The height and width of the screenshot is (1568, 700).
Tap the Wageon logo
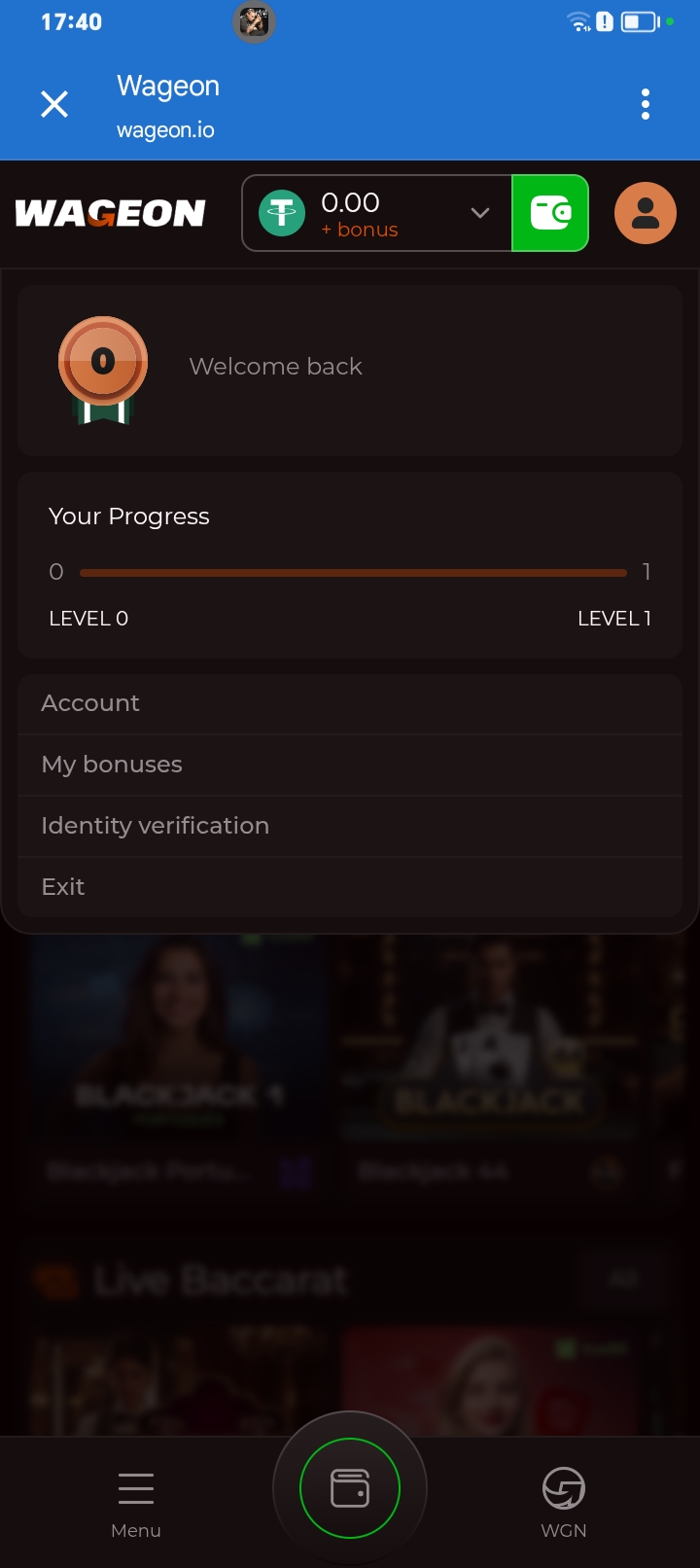(x=111, y=213)
